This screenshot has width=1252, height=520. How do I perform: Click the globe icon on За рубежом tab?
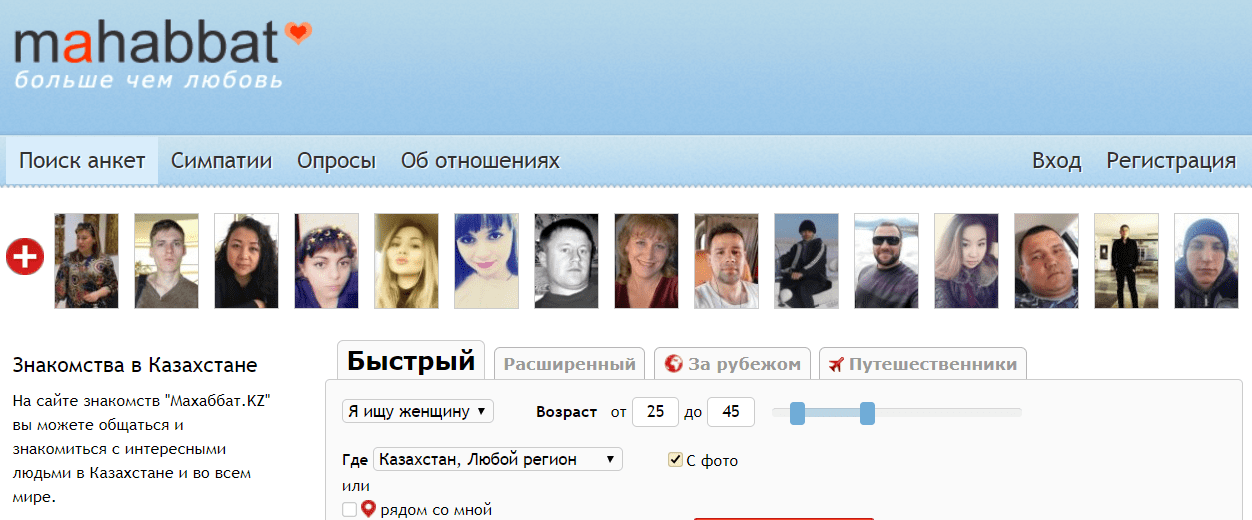click(x=673, y=364)
